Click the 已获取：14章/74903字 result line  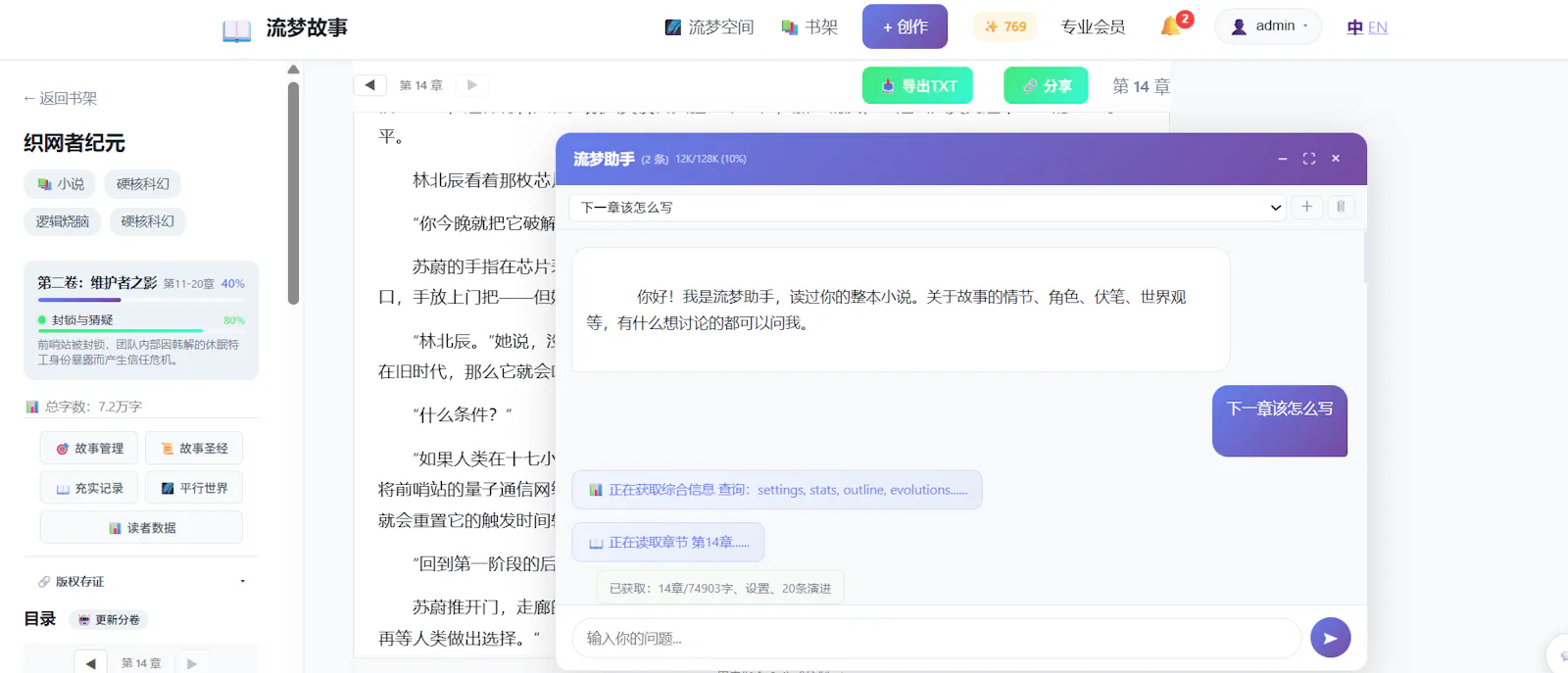720,589
